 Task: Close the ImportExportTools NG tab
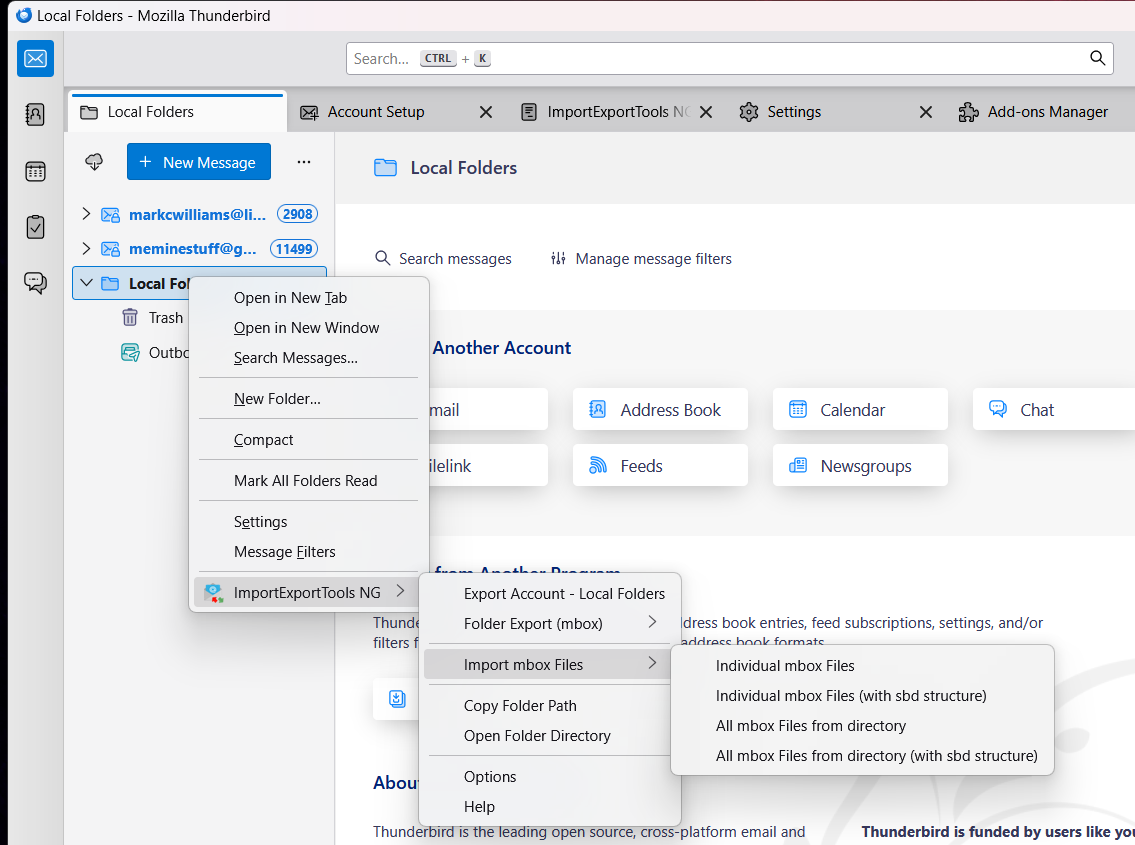pos(706,112)
